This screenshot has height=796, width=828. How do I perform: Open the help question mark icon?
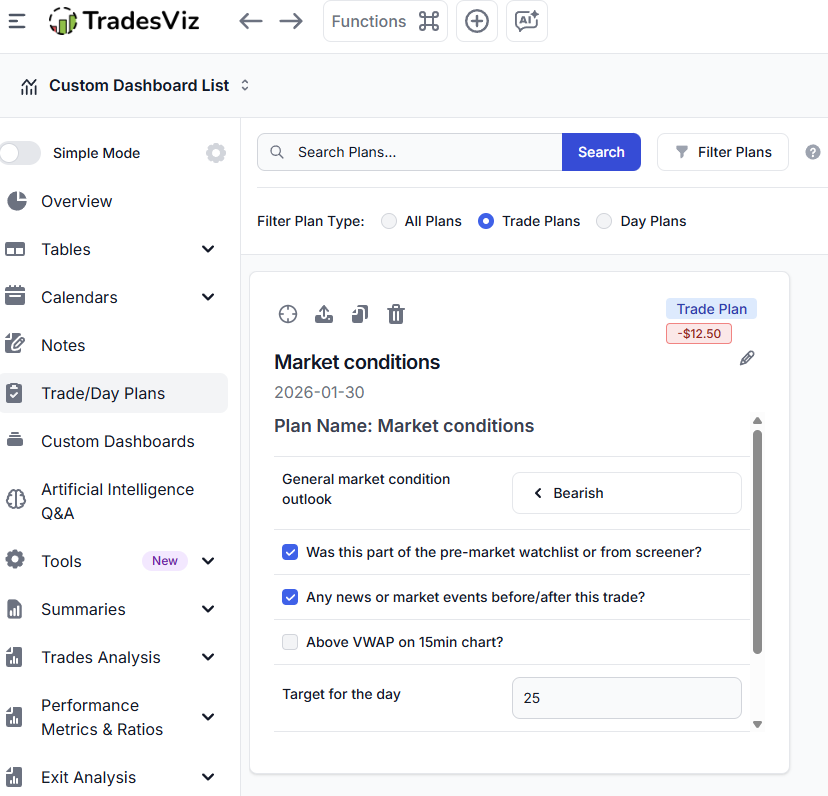point(813,152)
